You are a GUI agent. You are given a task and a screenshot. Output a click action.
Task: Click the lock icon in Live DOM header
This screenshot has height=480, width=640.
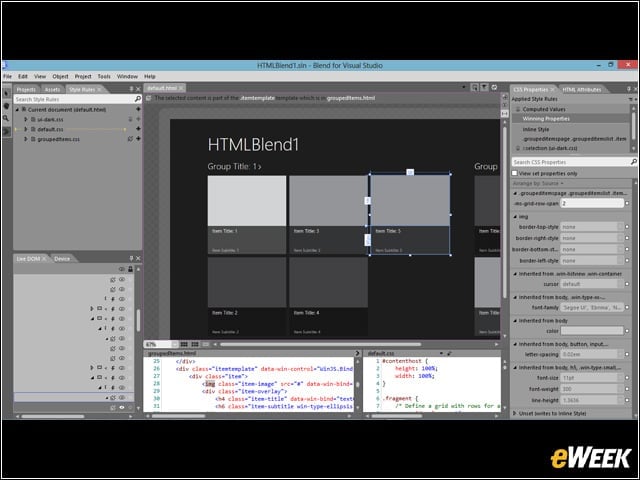point(131,269)
